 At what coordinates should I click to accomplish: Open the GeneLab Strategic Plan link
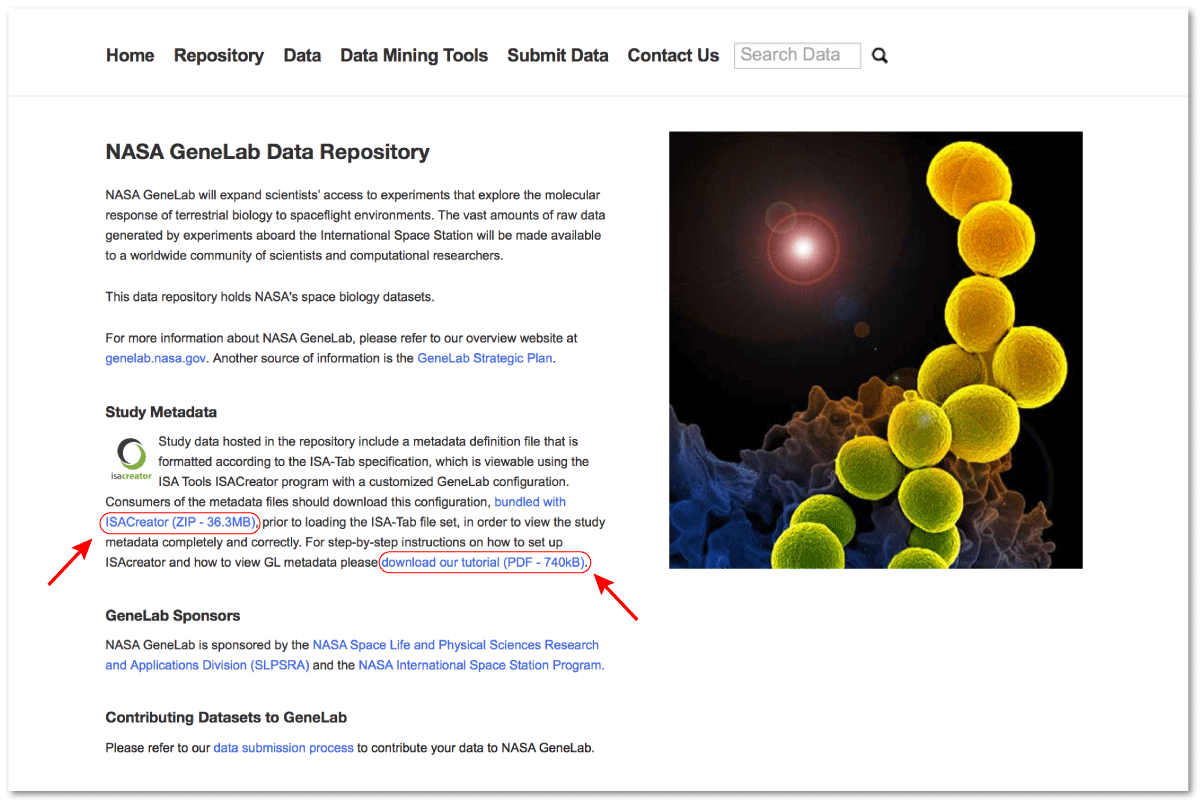click(x=485, y=358)
